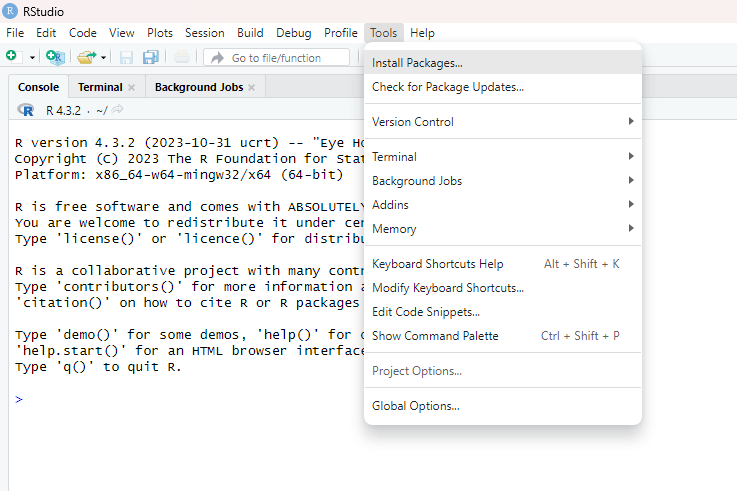Click the Go to file/function field
Viewport: 737px width, 491px height.
[x=278, y=58]
